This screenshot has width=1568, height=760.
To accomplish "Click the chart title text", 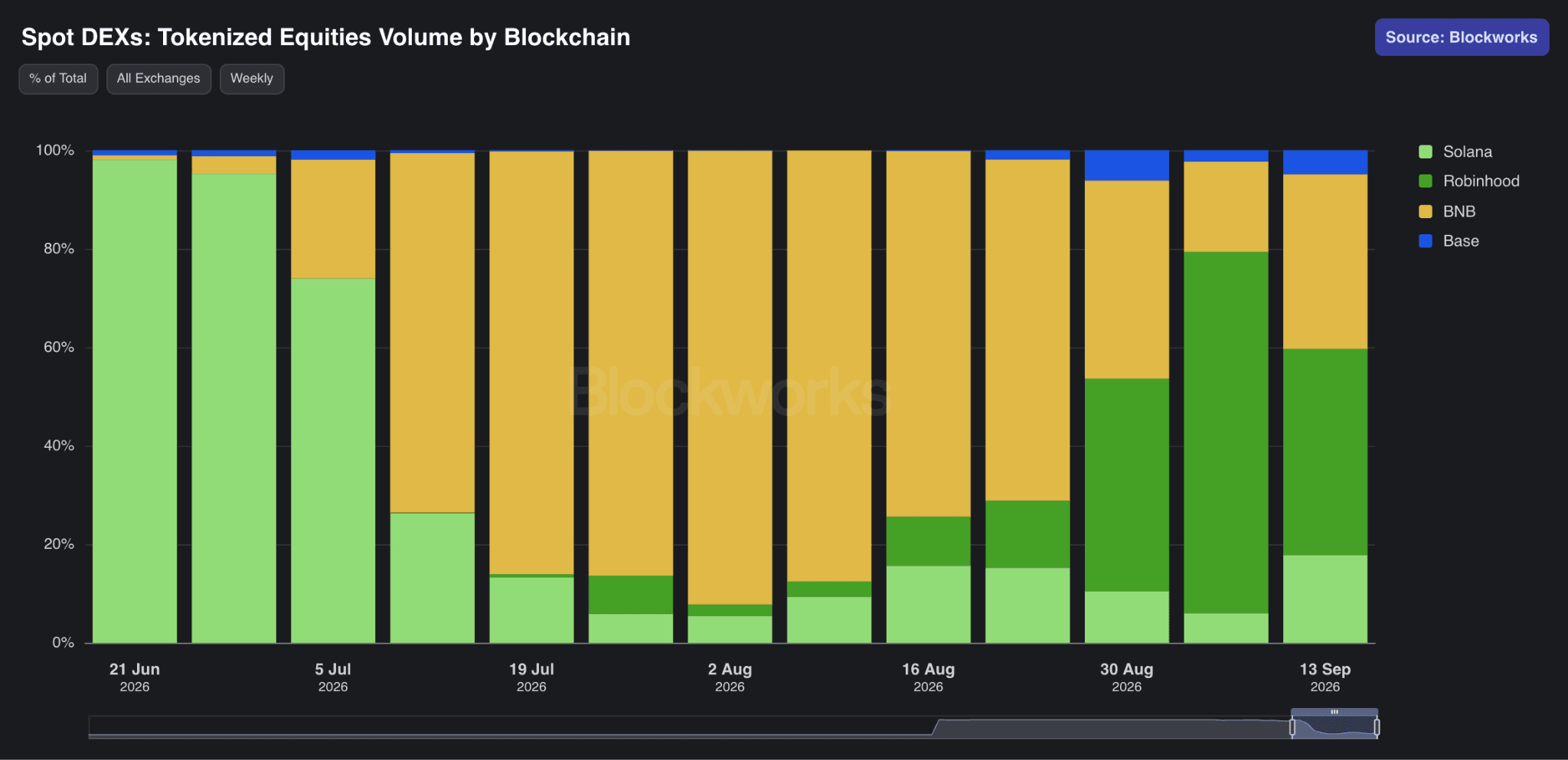I will click(x=326, y=38).
